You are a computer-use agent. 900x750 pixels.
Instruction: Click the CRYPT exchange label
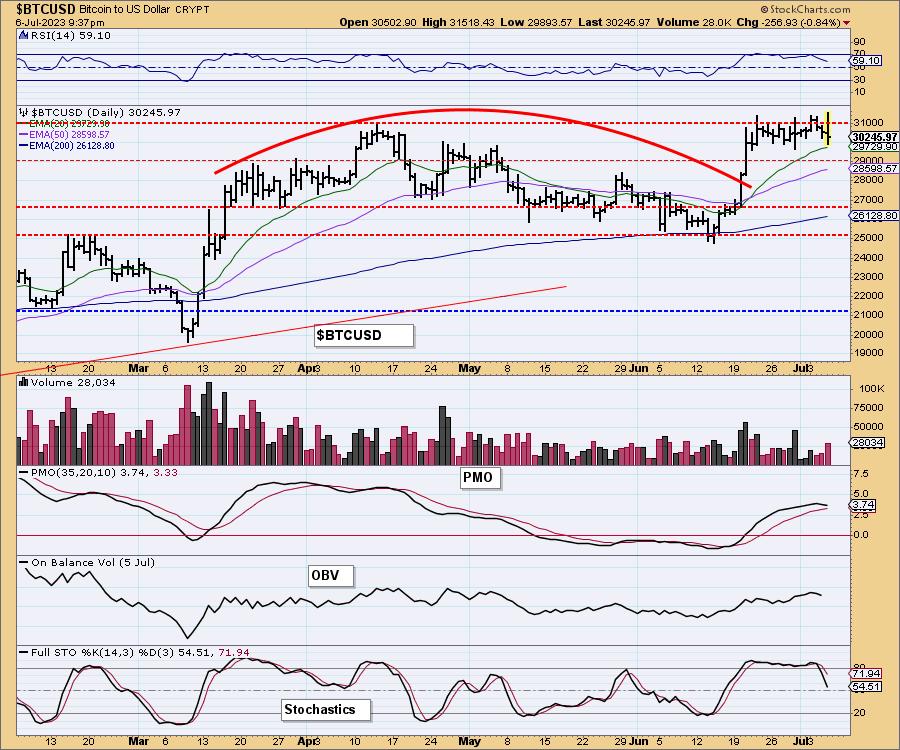coord(192,10)
